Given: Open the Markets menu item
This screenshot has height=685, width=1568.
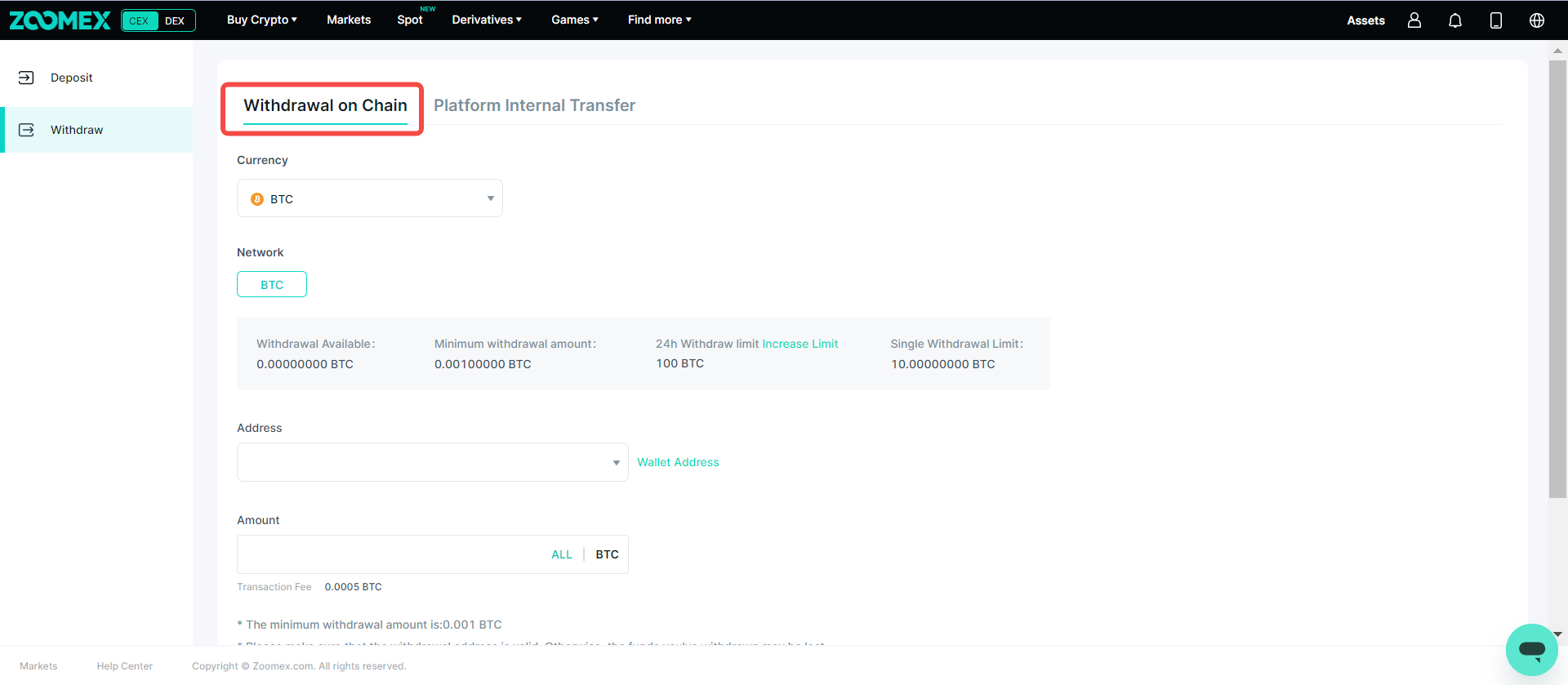Looking at the screenshot, I should (349, 20).
